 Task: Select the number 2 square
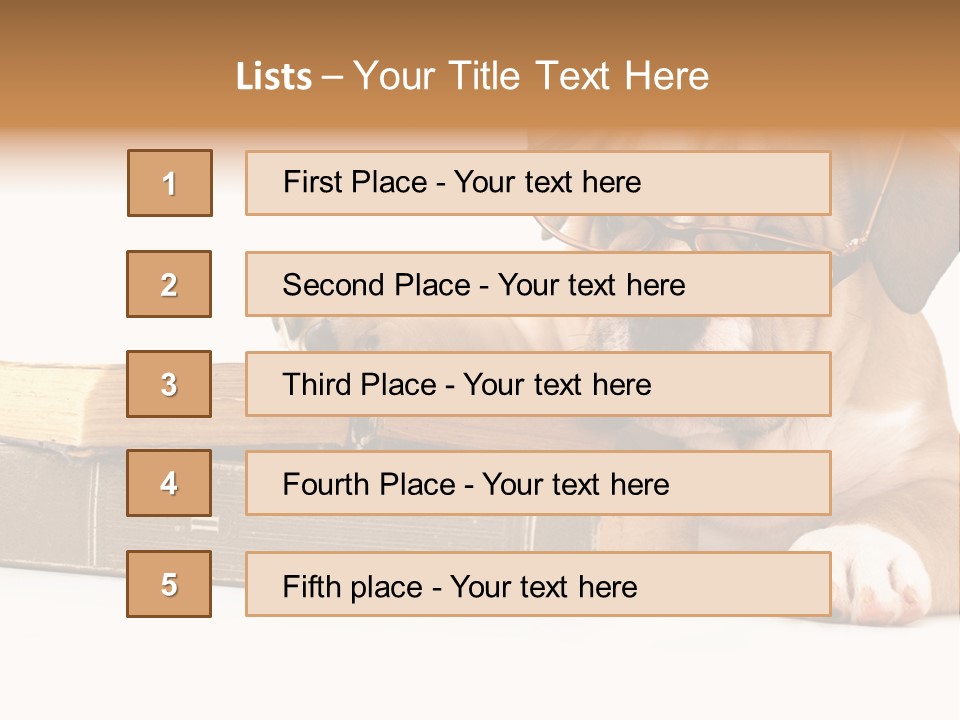169,284
